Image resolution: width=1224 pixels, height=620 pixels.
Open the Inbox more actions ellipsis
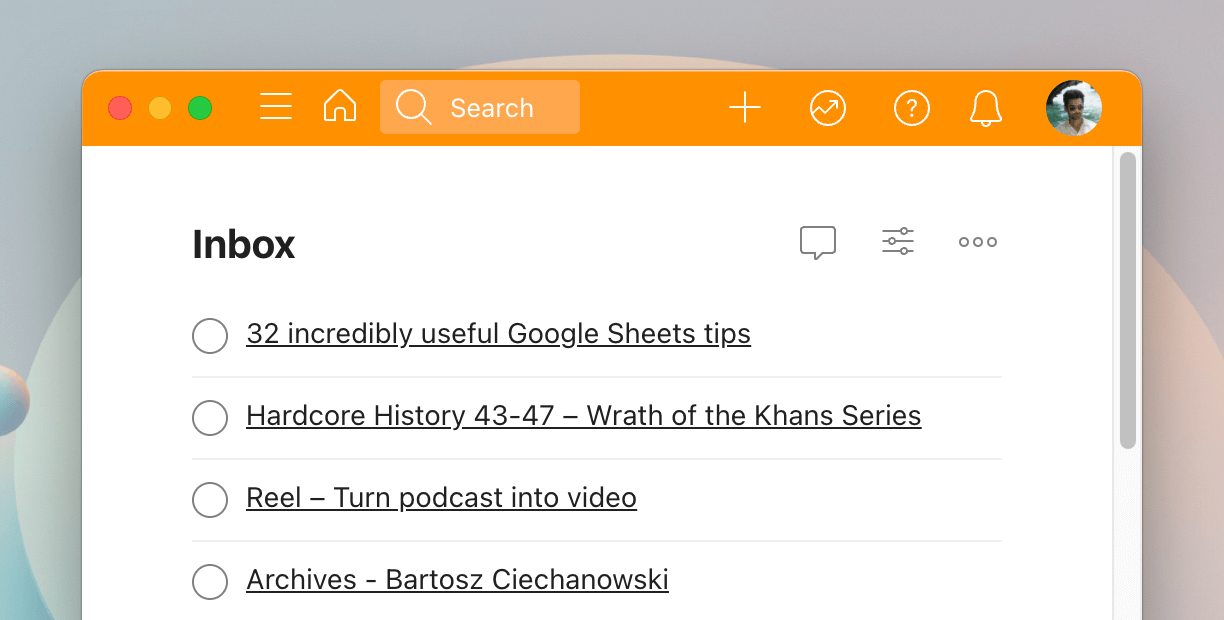pos(978,242)
